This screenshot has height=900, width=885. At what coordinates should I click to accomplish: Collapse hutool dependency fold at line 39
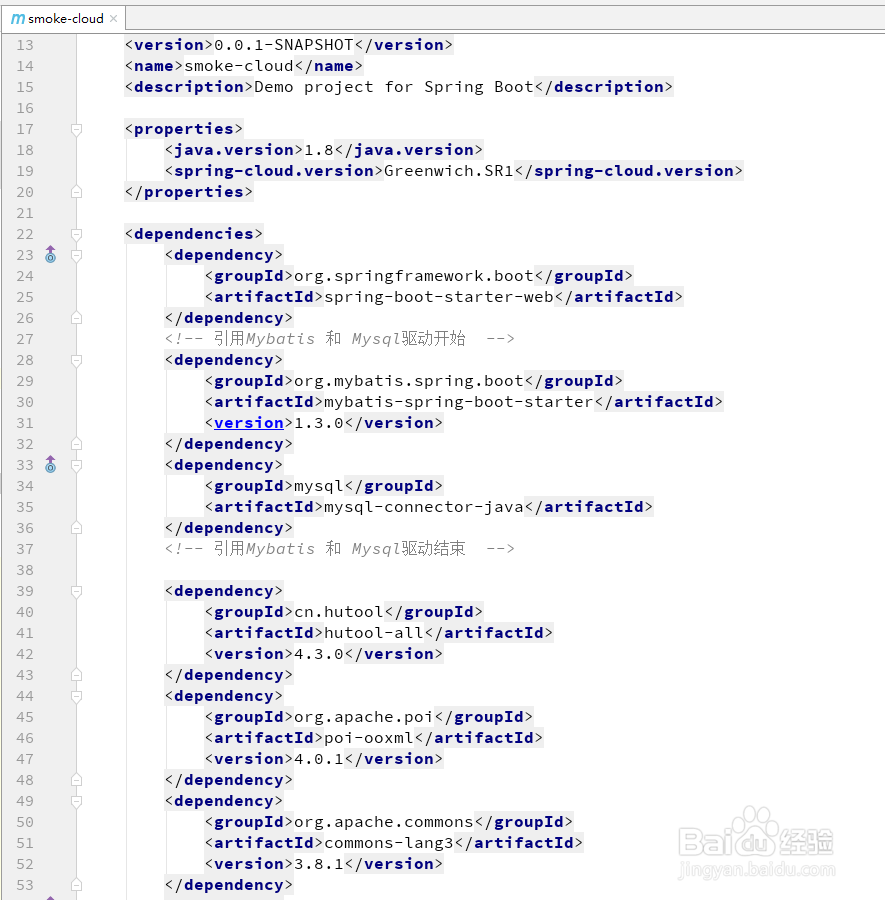coord(76,592)
